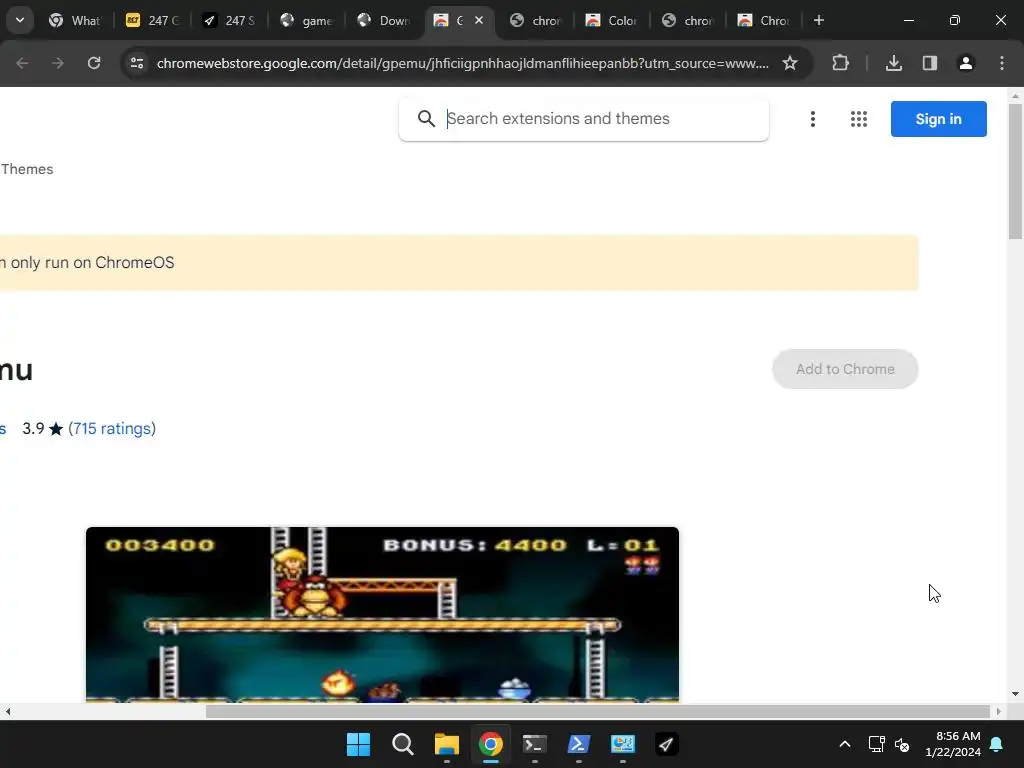Toggle the browser side panel
Viewport: 1024px width, 768px height.
[930, 63]
